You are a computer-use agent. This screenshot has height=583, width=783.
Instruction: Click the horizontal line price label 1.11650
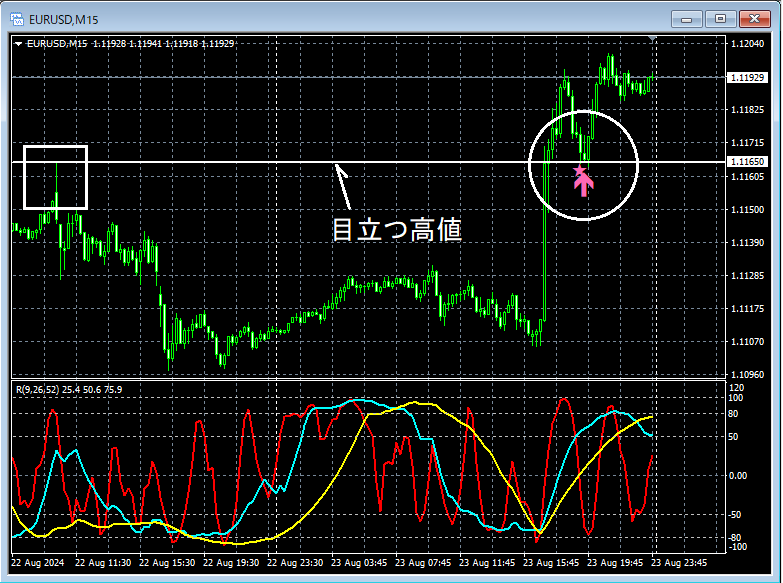click(x=747, y=162)
